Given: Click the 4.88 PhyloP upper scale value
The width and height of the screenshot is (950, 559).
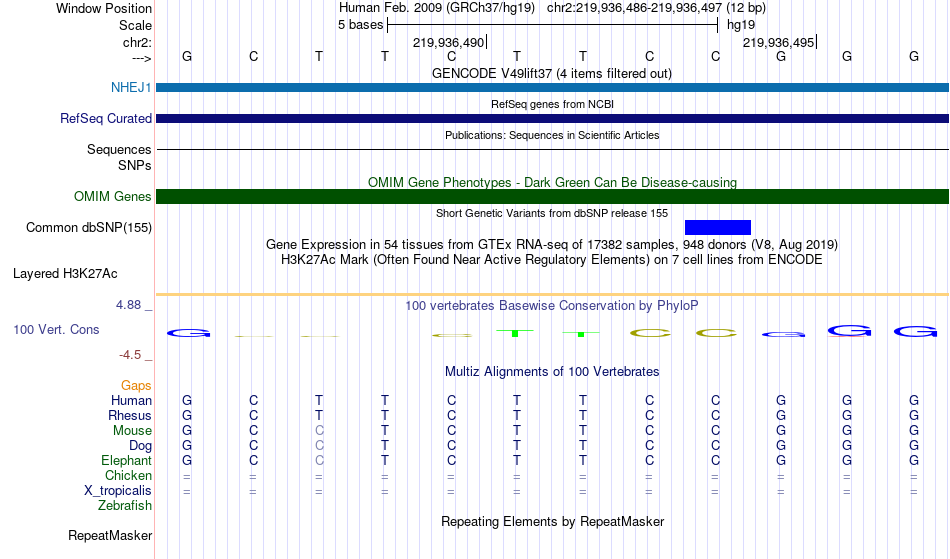Looking at the screenshot, I should click(x=128, y=305).
